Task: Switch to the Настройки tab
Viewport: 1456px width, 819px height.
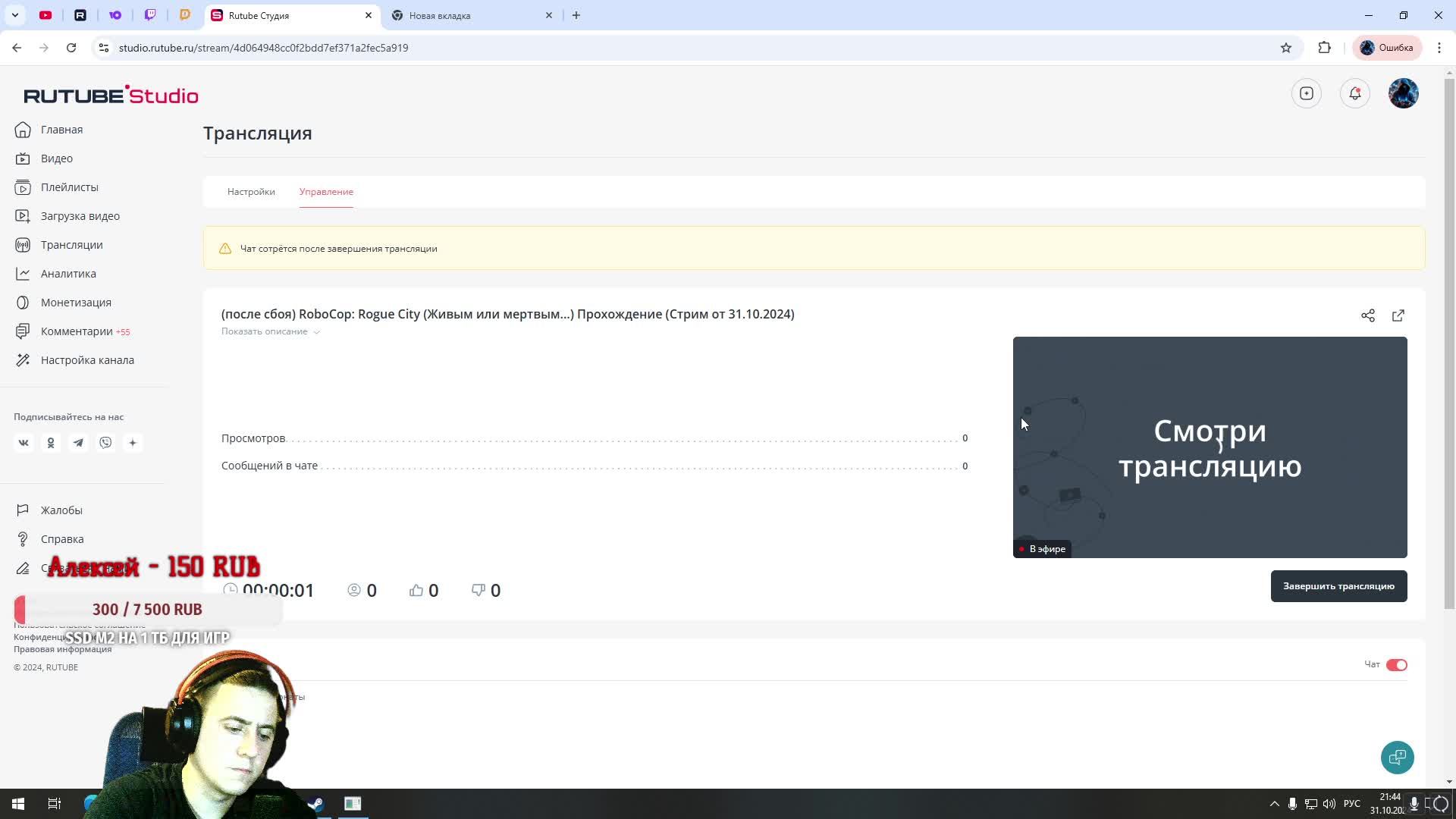Action: coord(251,192)
